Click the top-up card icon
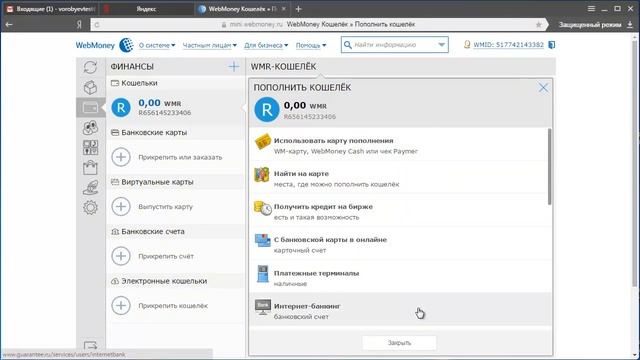640x360 pixels. coord(262,142)
